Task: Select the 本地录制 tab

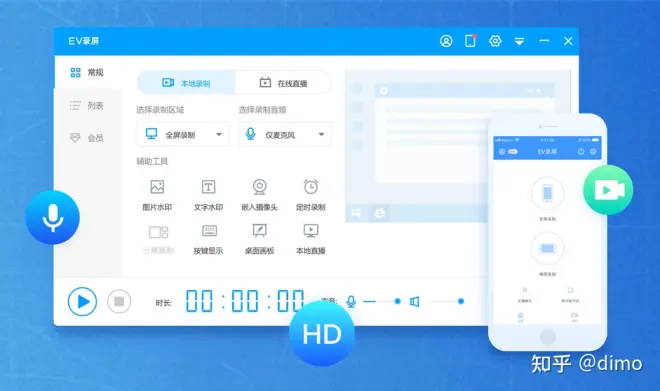Action: 186,83
